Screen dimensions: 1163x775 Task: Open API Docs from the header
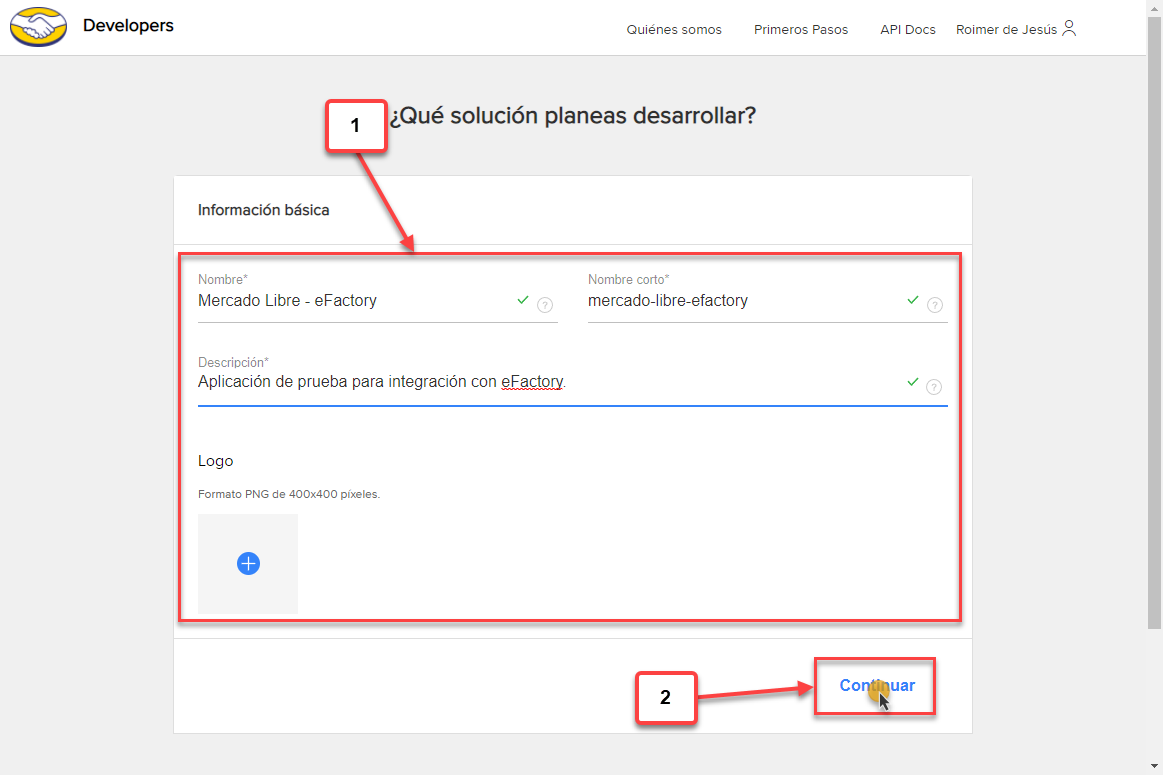tap(908, 30)
